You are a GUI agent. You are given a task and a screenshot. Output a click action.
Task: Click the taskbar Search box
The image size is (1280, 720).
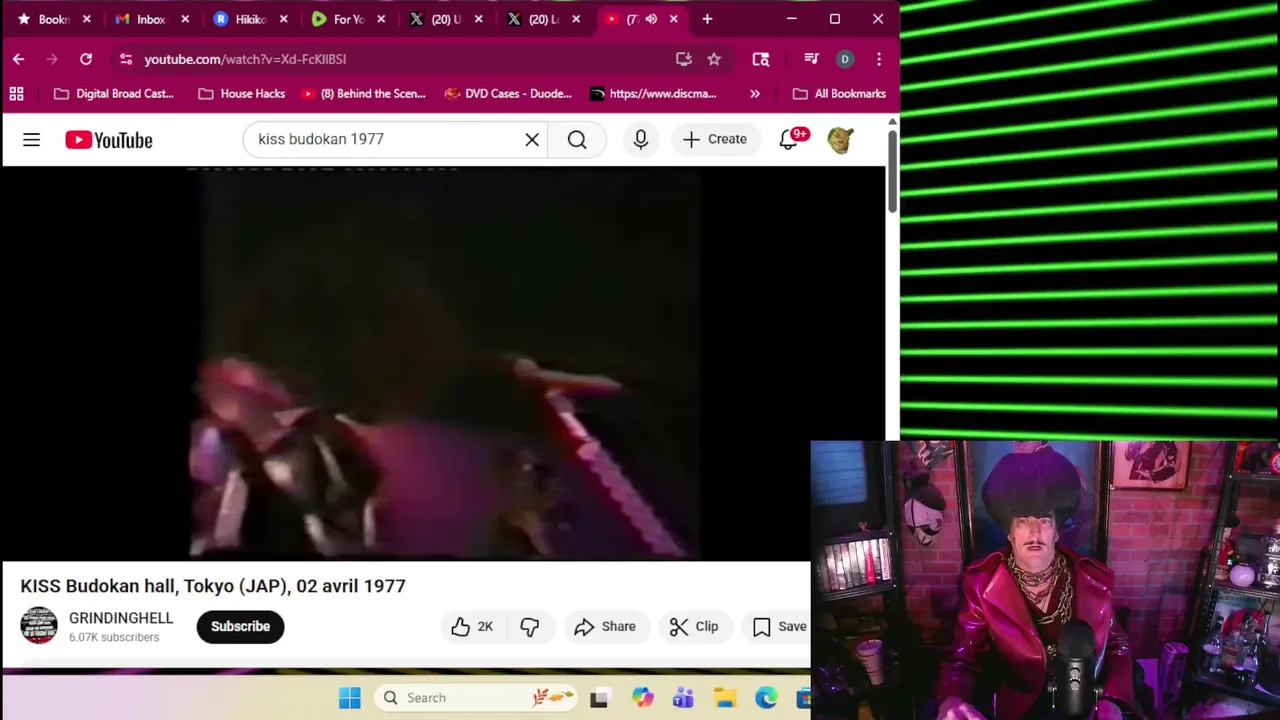tap(476, 698)
